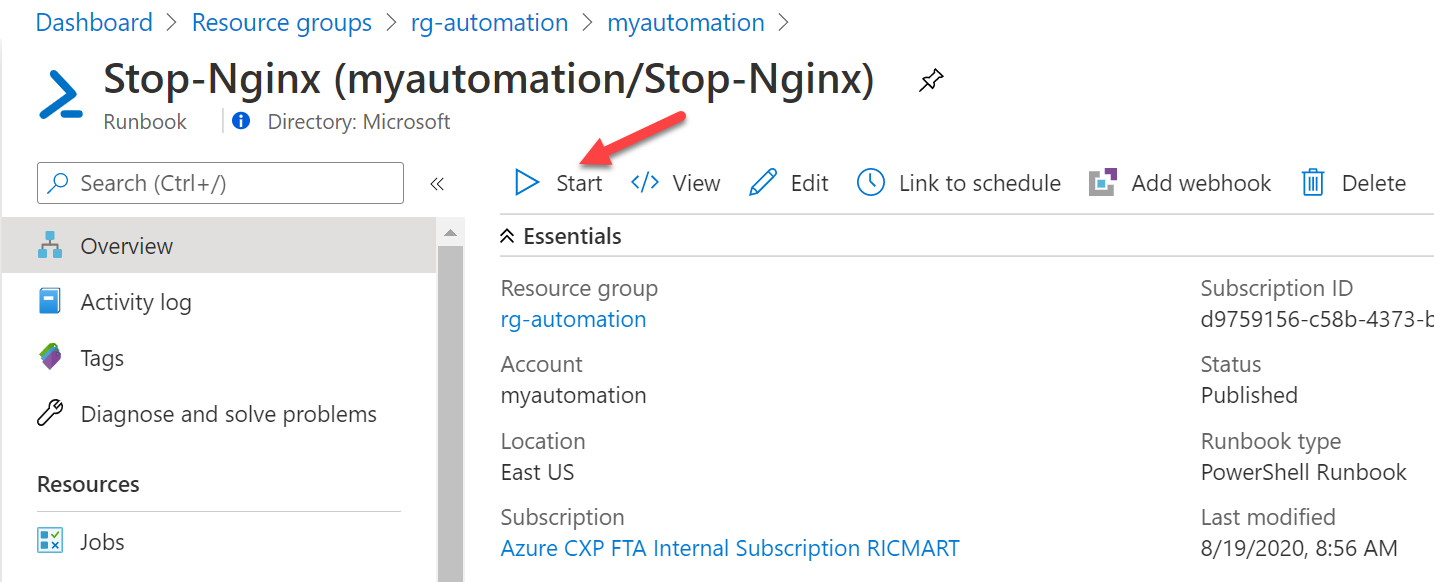Click the Overview sidebar icon
The width and height of the screenshot is (1434, 582).
click(50, 246)
